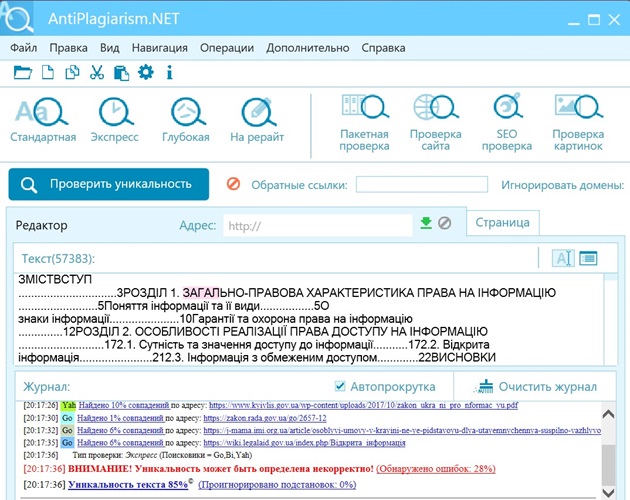Click the journal scrollbar down arrow
Viewport: 630px width, 500px height.
tap(608, 492)
